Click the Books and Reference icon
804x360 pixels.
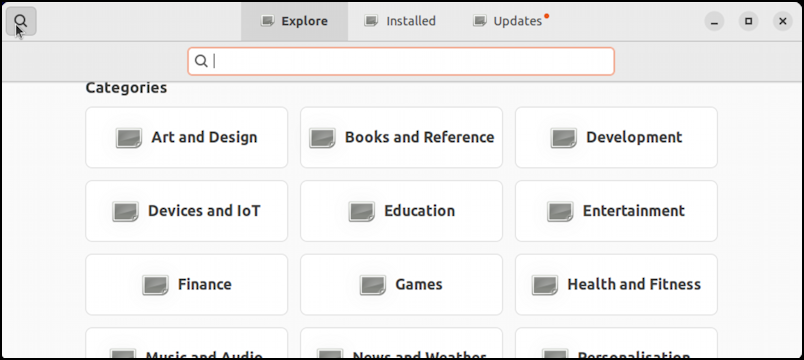pos(322,138)
